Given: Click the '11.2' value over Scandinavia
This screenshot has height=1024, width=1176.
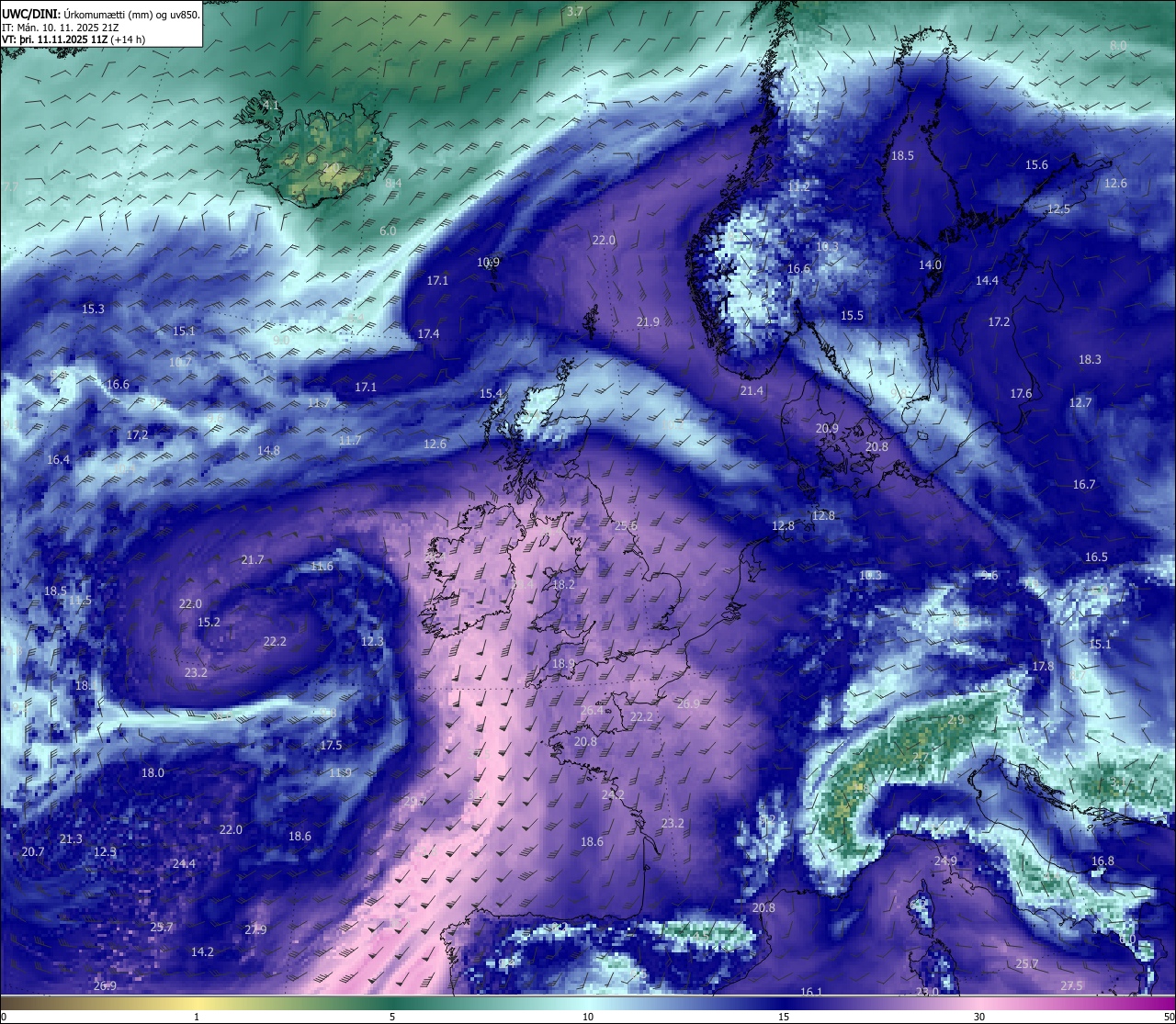Looking at the screenshot, I should coord(798,186).
